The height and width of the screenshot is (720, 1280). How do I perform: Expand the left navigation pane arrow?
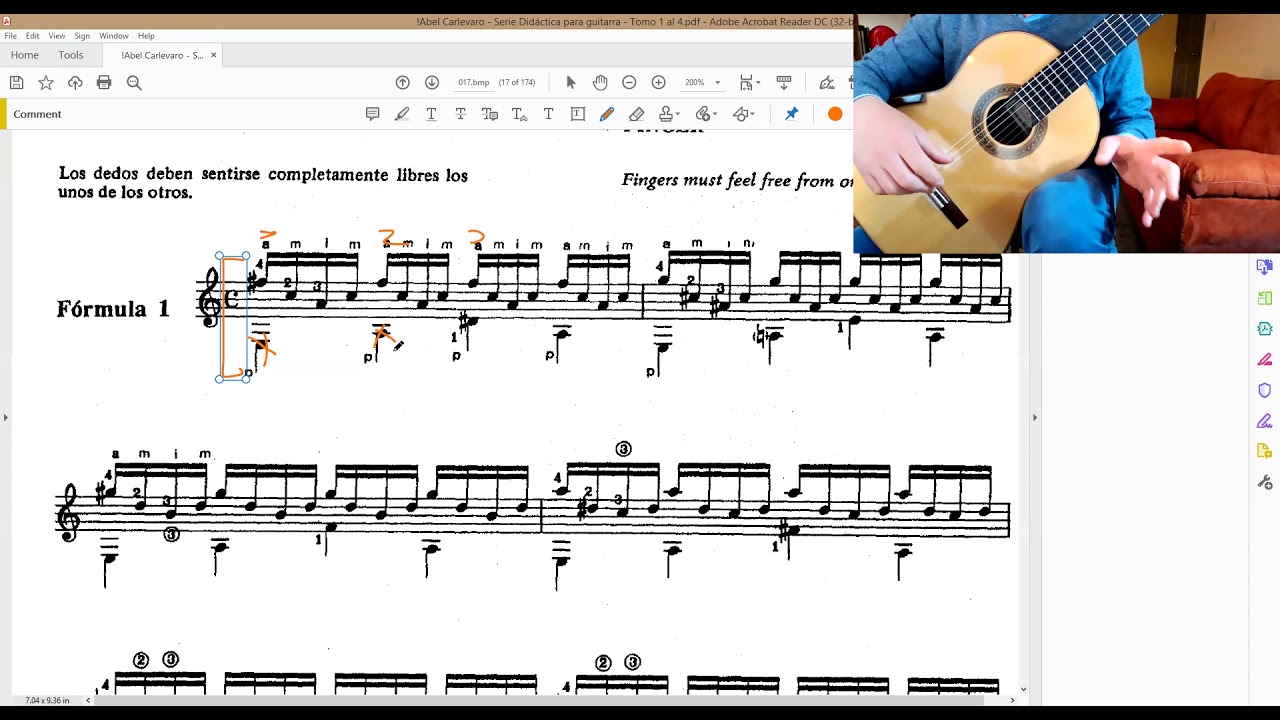(x=5, y=417)
